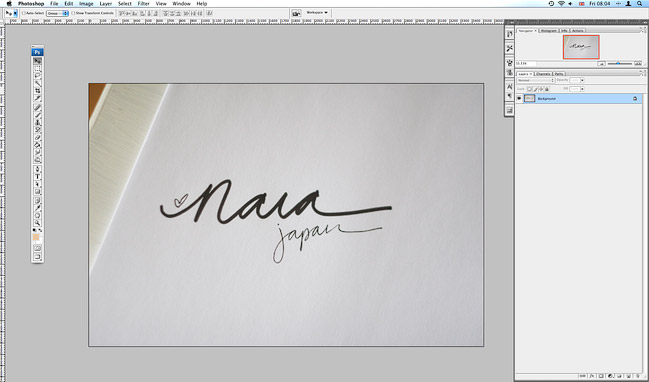Image resolution: width=649 pixels, height=382 pixels.
Task: Hide the Background layer with eye icon
Action: click(519, 98)
